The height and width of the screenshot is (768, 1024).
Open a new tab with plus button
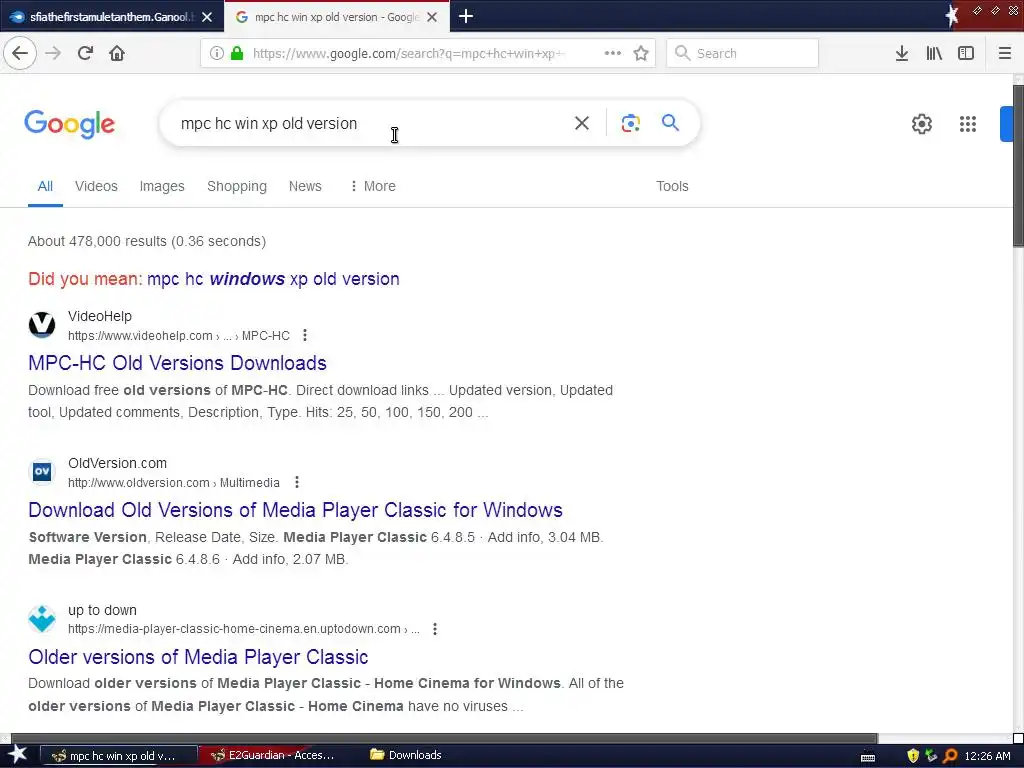pos(466,16)
